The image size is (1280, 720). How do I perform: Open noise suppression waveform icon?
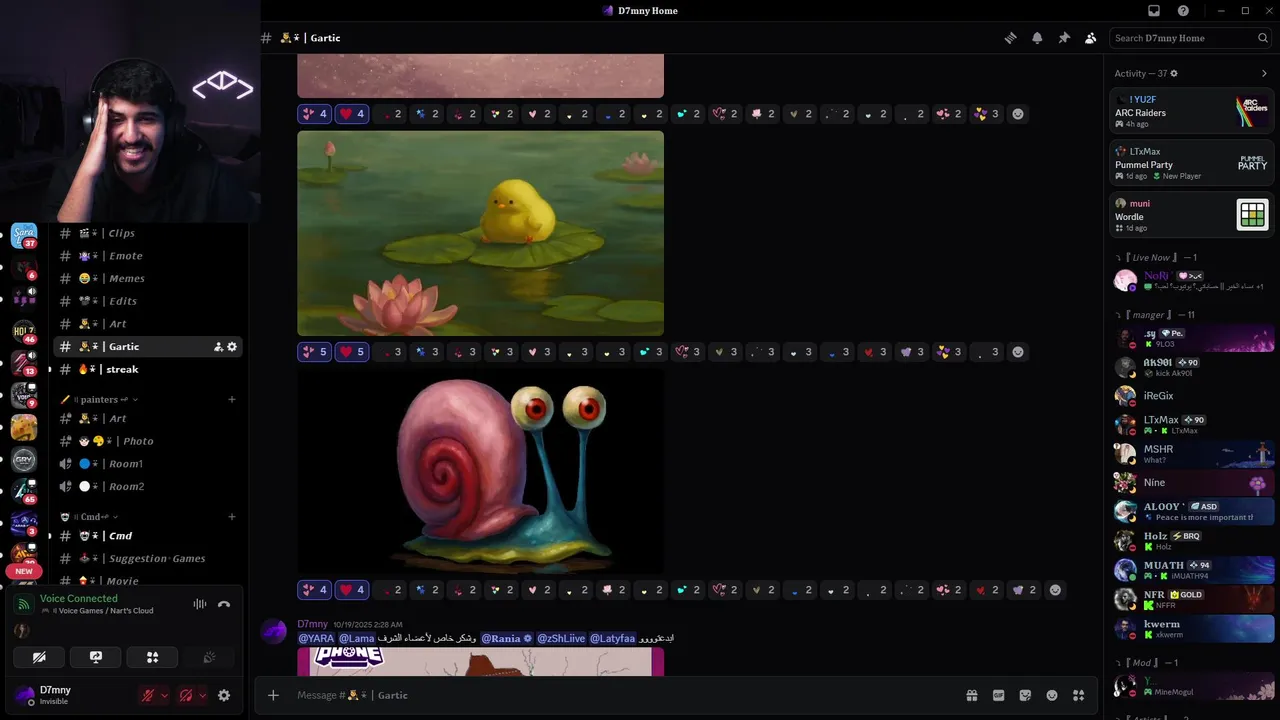(200, 604)
